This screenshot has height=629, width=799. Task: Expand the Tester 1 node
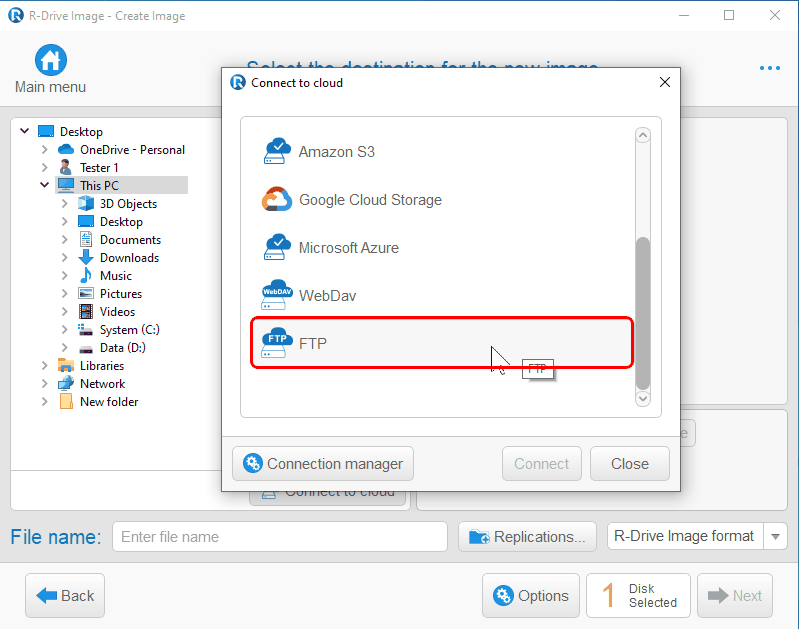click(44, 167)
